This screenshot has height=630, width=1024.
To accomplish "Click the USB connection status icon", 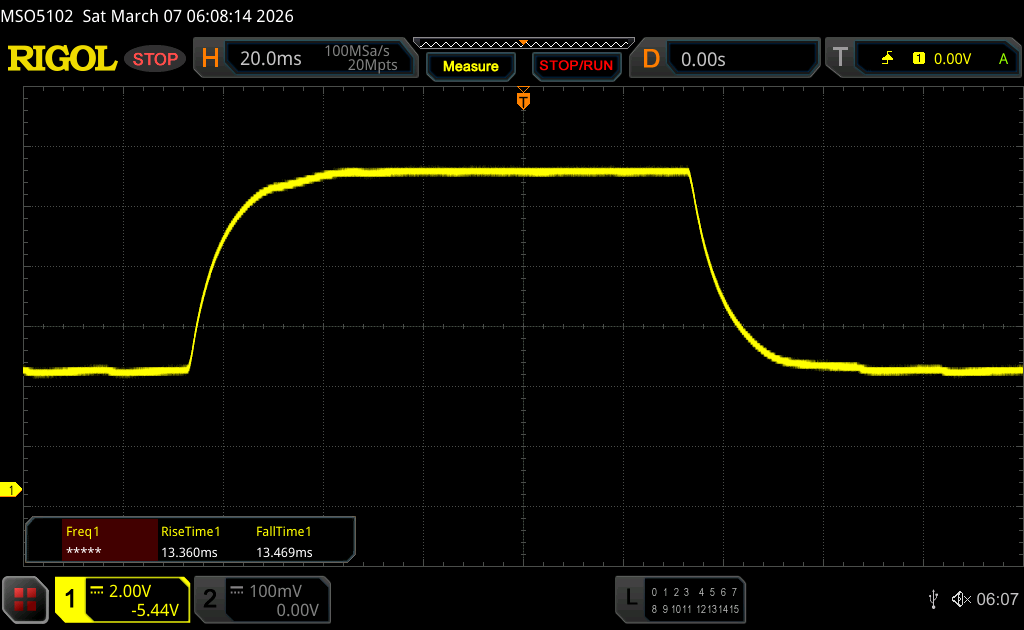I will [x=933, y=598].
